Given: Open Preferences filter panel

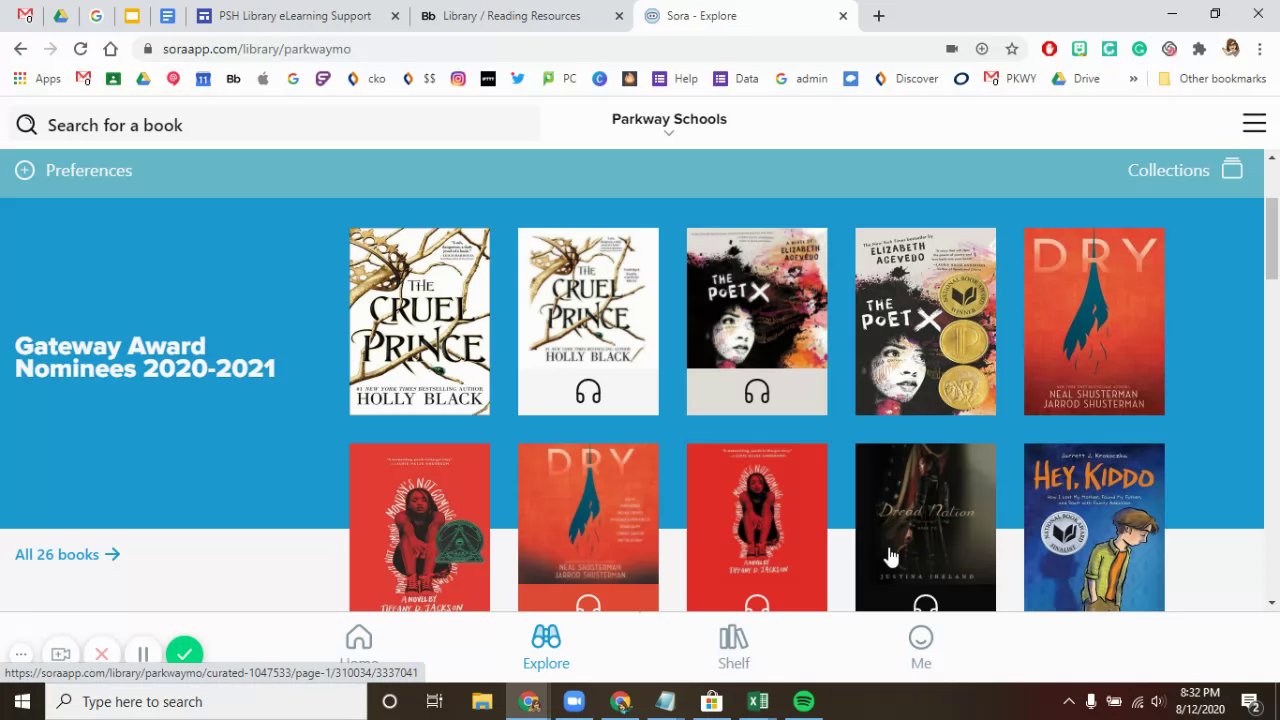Looking at the screenshot, I should coord(73,170).
